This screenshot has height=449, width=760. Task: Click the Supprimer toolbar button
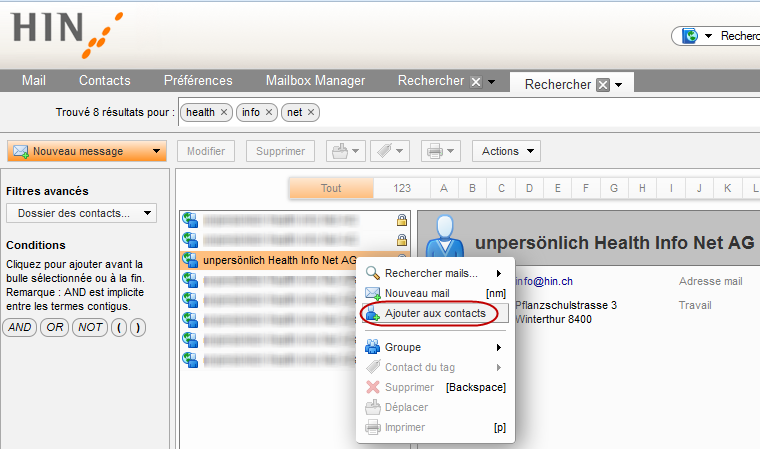pos(281,151)
